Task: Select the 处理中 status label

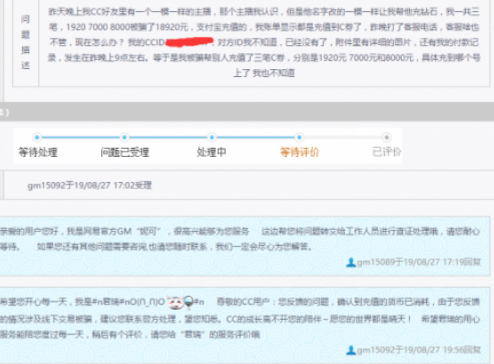Action: point(211,152)
